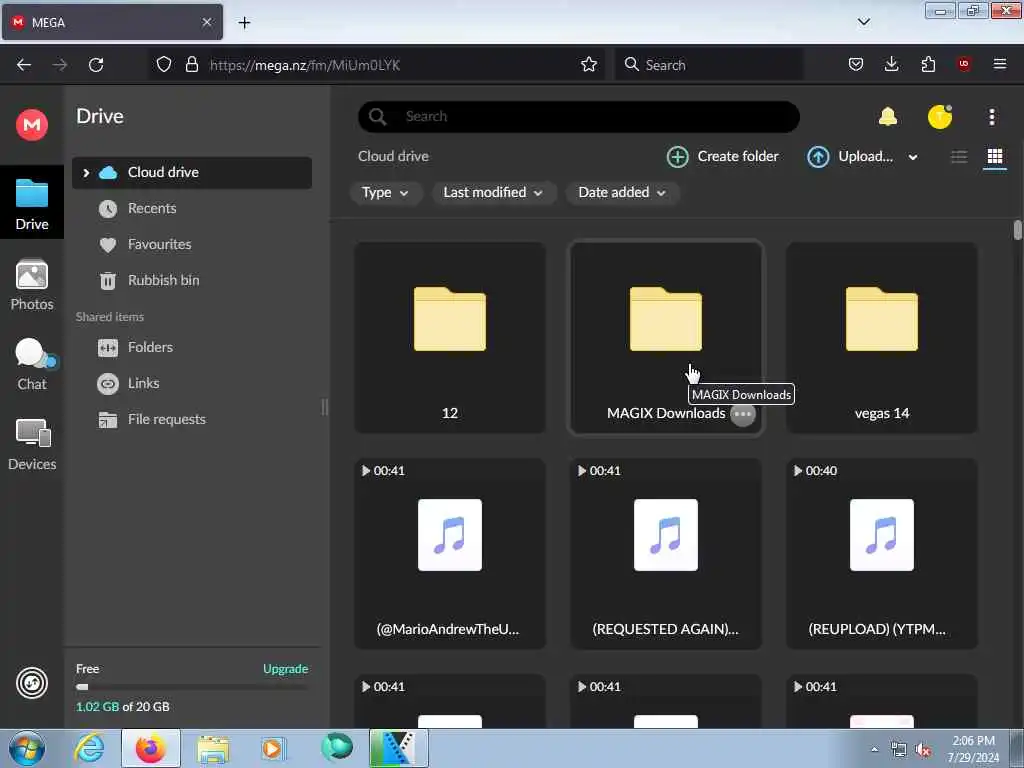Open options menu for MAGIX Downloads
This screenshot has width=1024, height=768.
click(x=743, y=414)
